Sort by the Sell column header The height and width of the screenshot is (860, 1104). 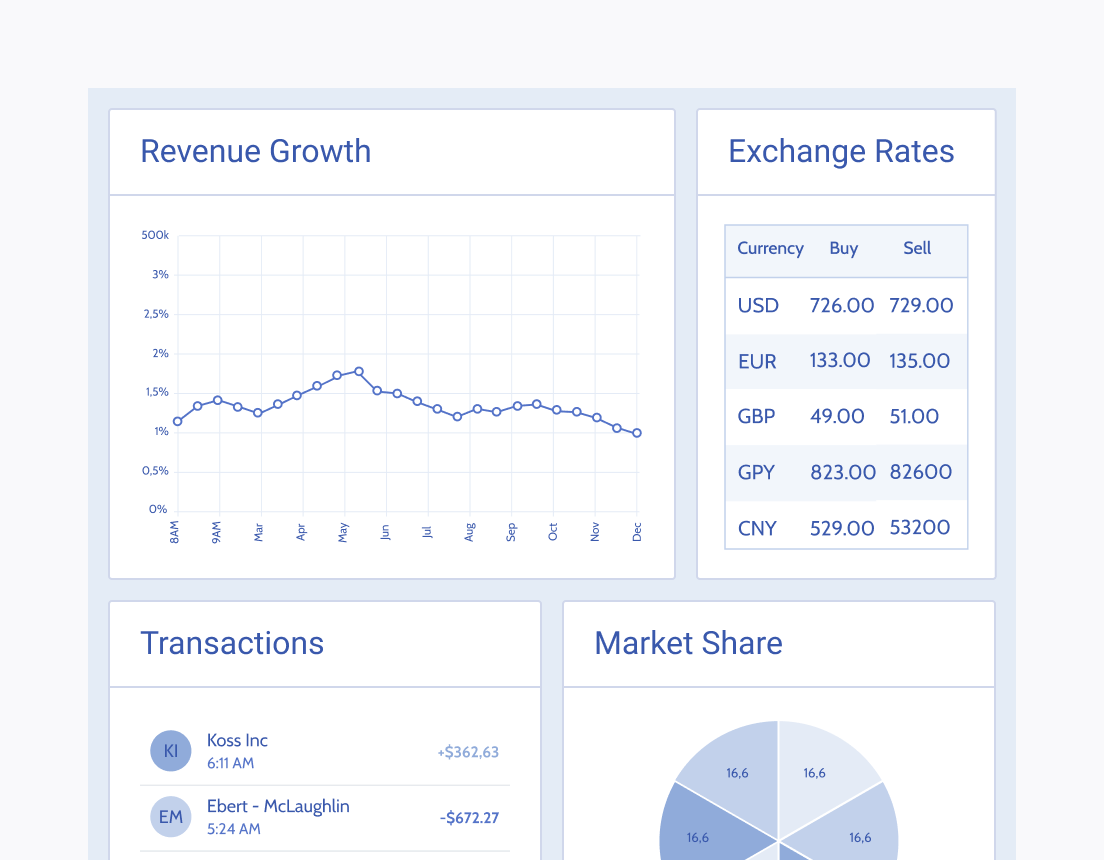(x=917, y=248)
